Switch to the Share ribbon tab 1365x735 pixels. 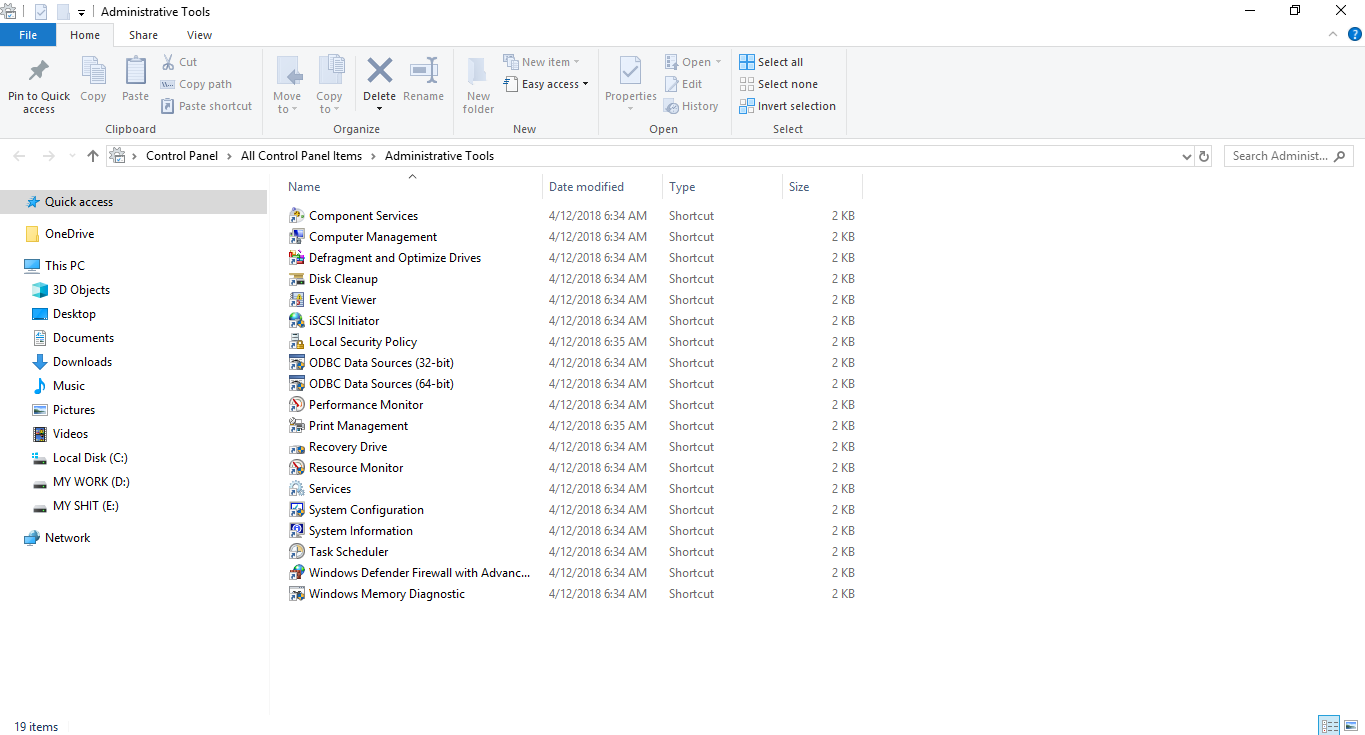click(143, 35)
